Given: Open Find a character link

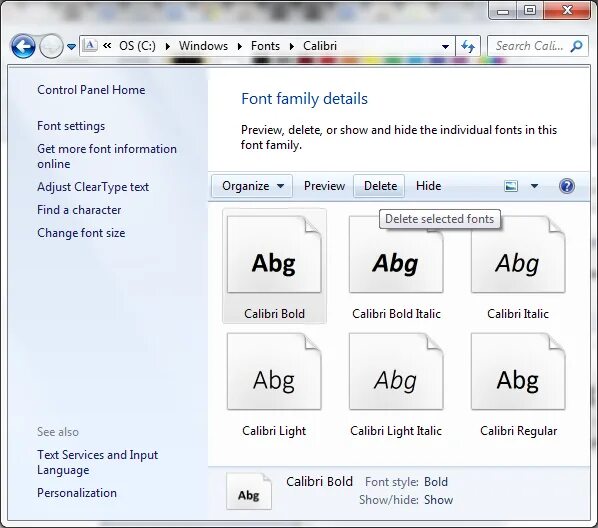Looking at the screenshot, I should click(79, 210).
